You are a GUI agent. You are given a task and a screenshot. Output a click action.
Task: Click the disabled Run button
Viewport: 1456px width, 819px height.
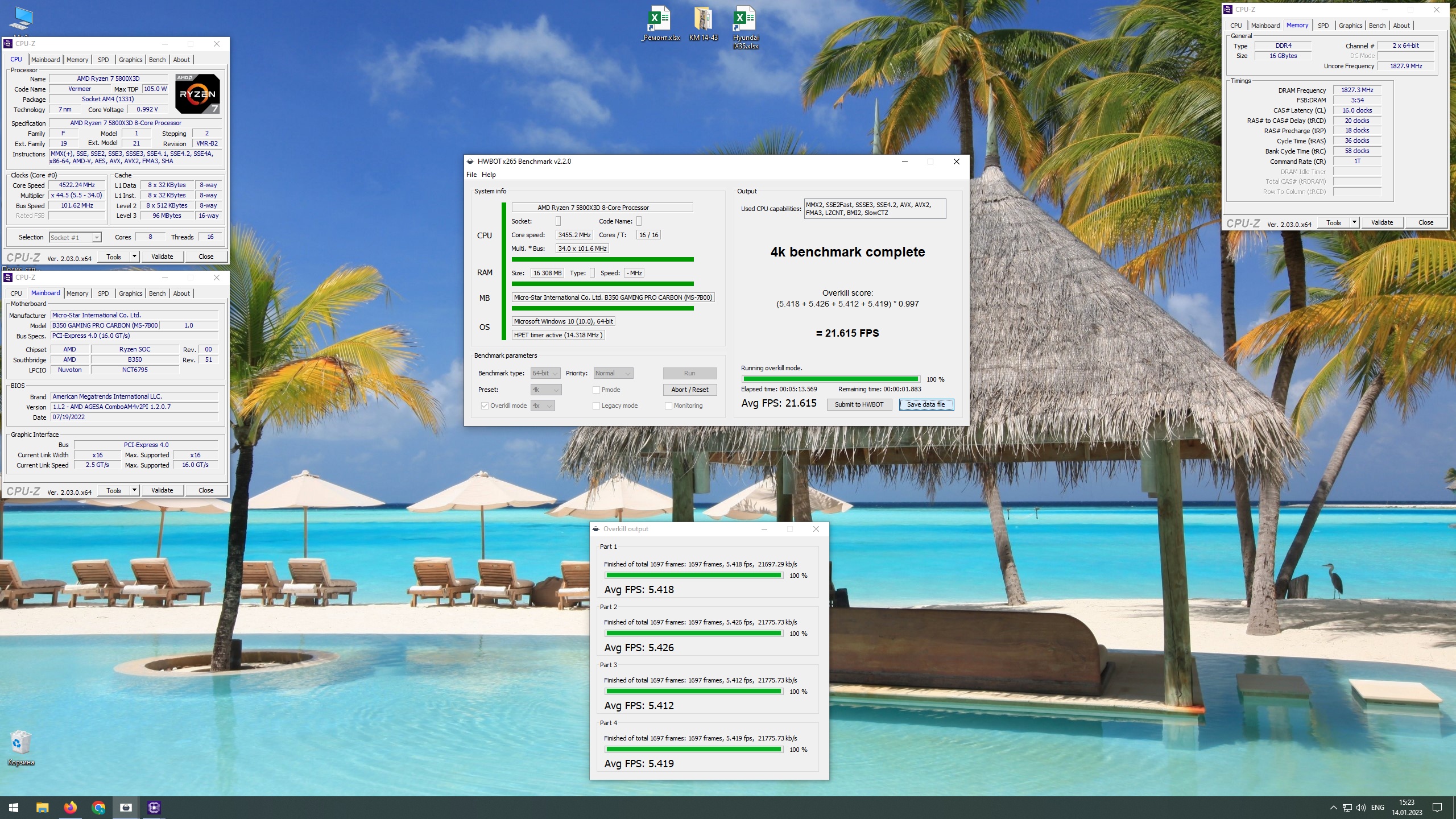pyautogui.click(x=689, y=373)
